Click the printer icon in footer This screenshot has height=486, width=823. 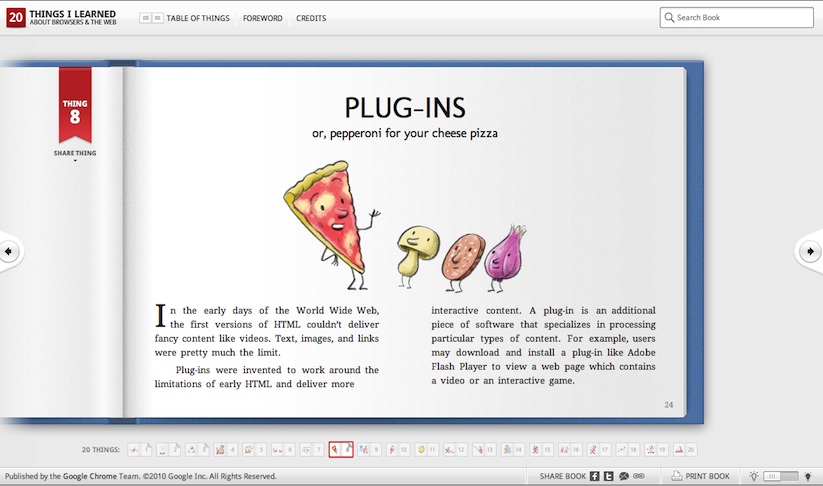click(x=676, y=476)
